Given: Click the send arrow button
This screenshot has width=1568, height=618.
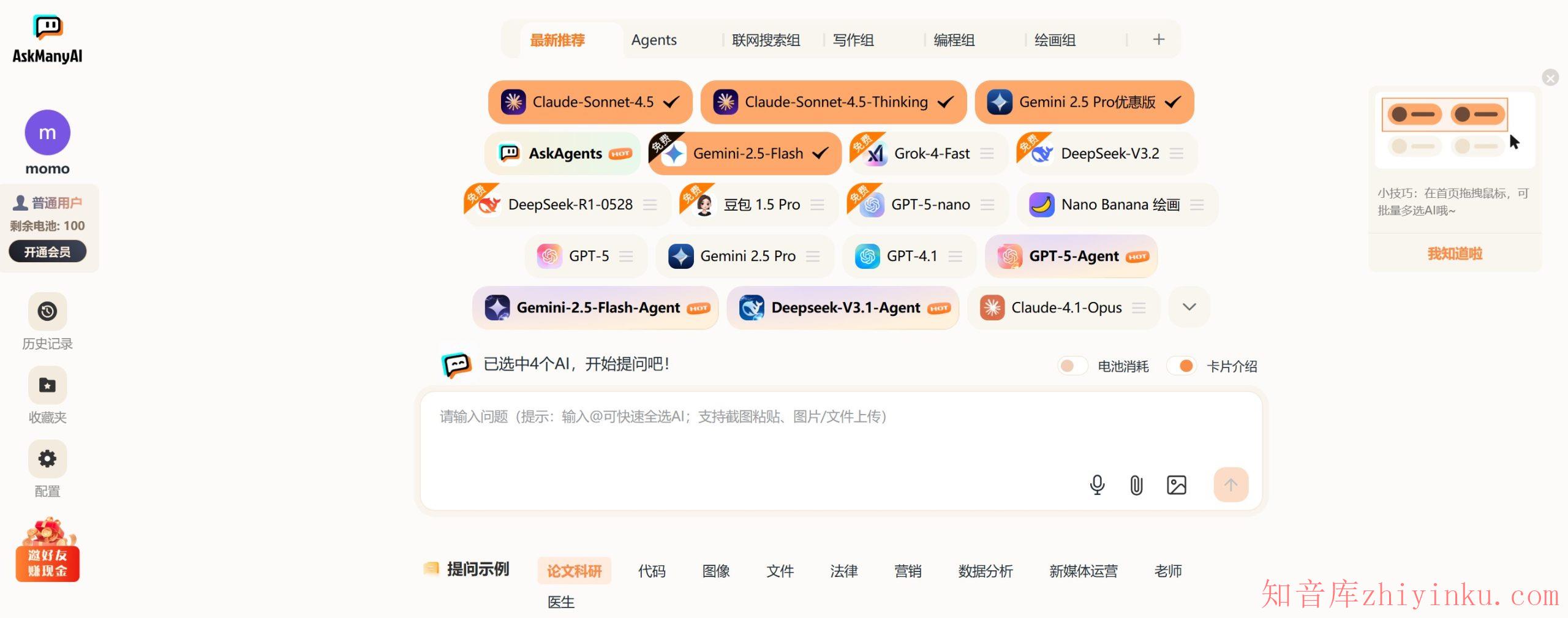Looking at the screenshot, I should [1231, 484].
